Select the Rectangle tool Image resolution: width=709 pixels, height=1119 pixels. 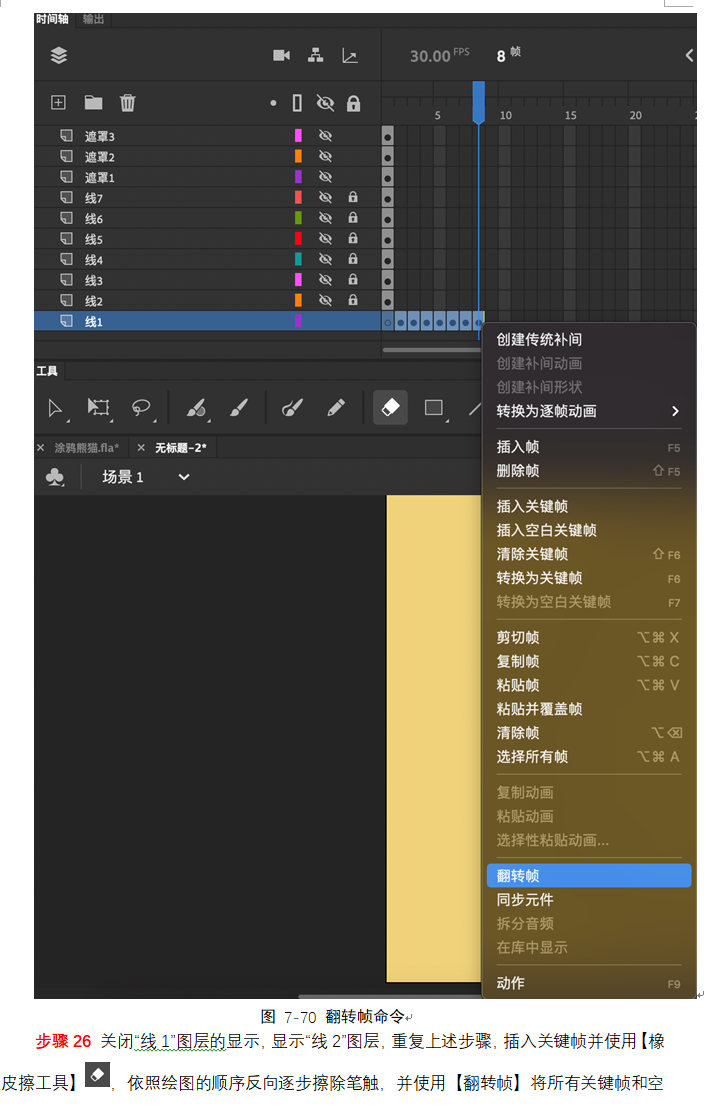tap(433, 407)
